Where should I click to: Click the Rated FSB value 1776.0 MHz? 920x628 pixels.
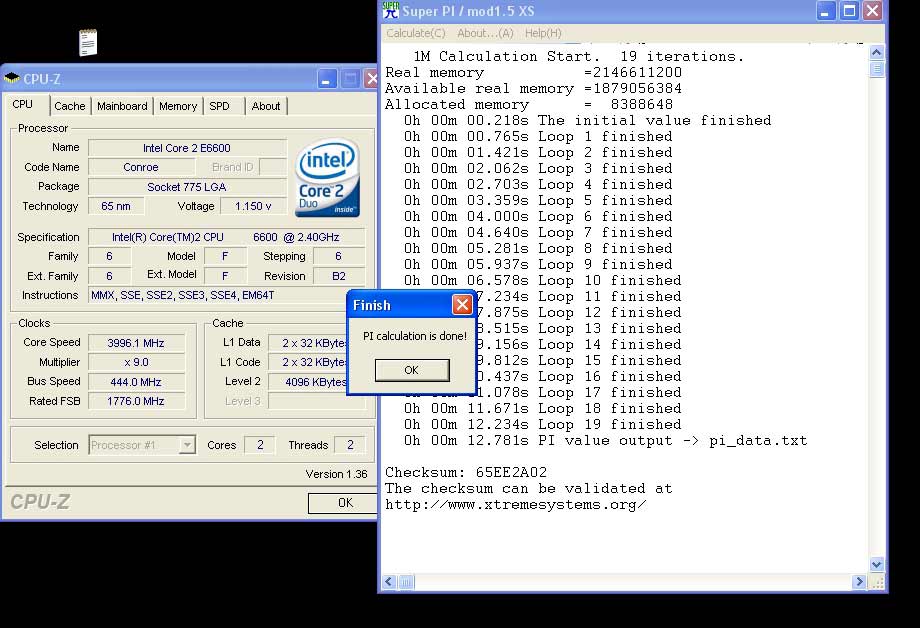(136, 401)
